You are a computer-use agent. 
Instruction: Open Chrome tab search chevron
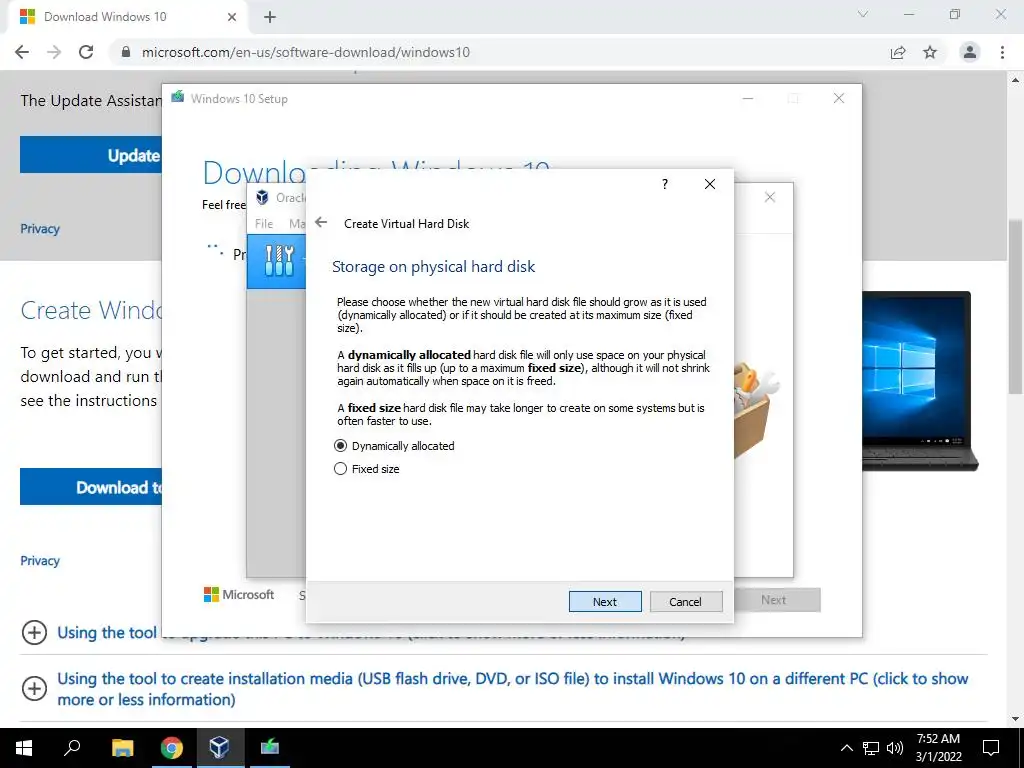tap(863, 14)
